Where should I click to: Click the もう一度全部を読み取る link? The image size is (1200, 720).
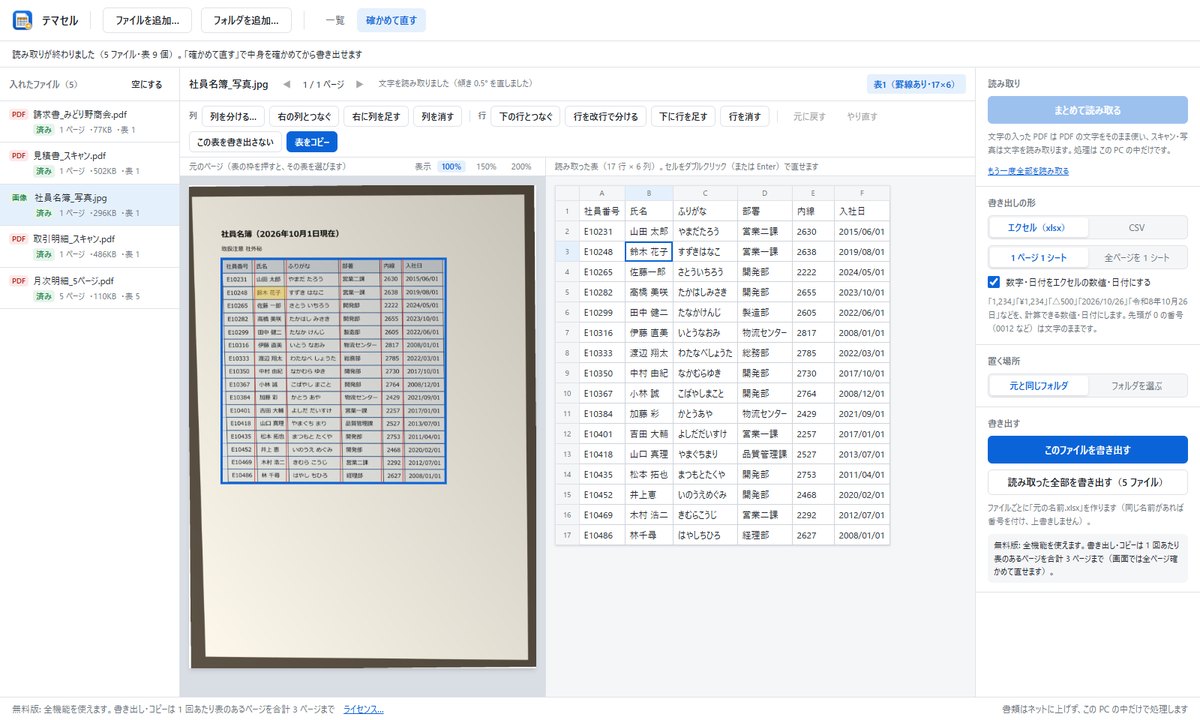point(1028,171)
